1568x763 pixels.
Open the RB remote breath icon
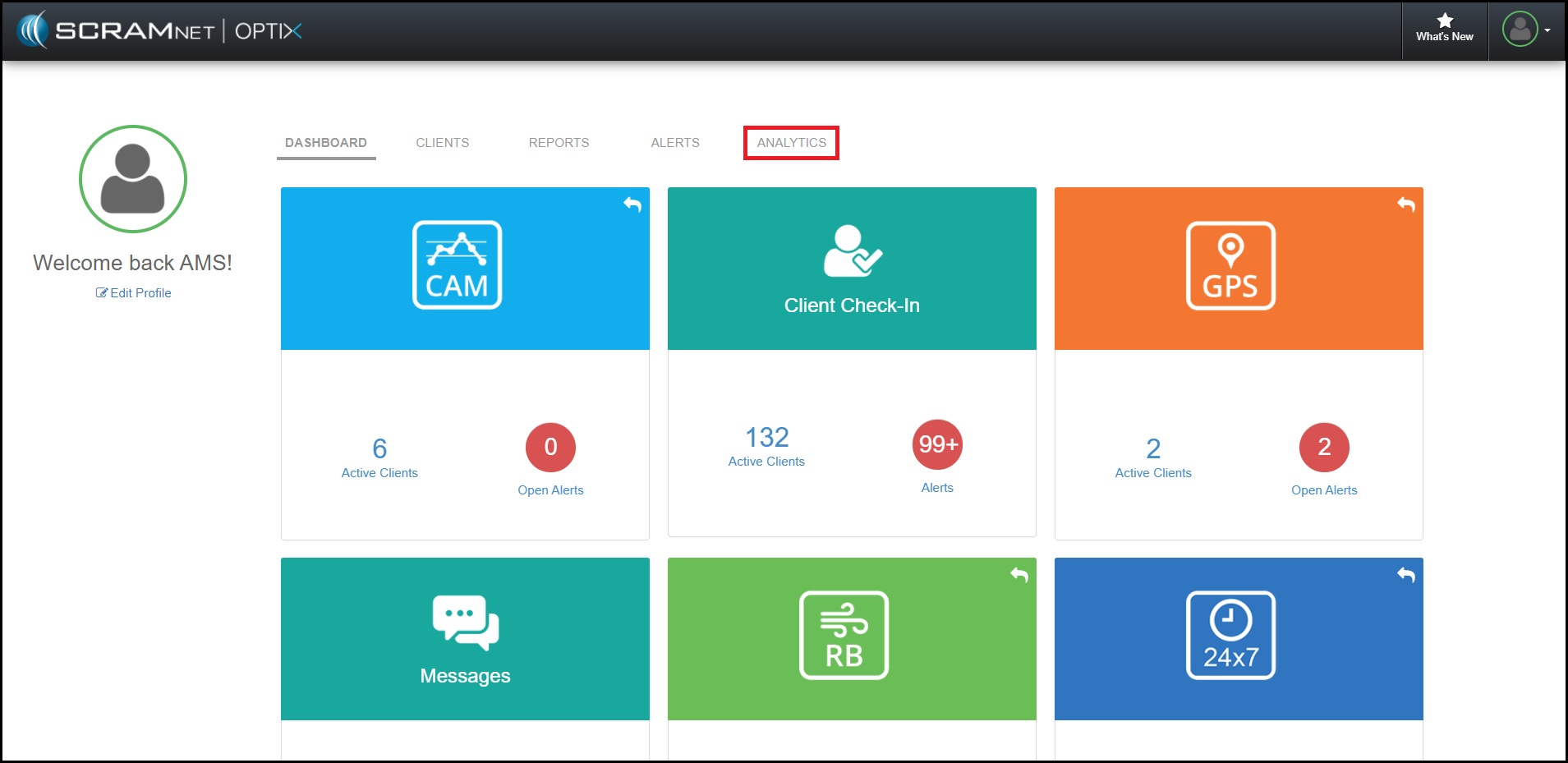click(x=844, y=635)
